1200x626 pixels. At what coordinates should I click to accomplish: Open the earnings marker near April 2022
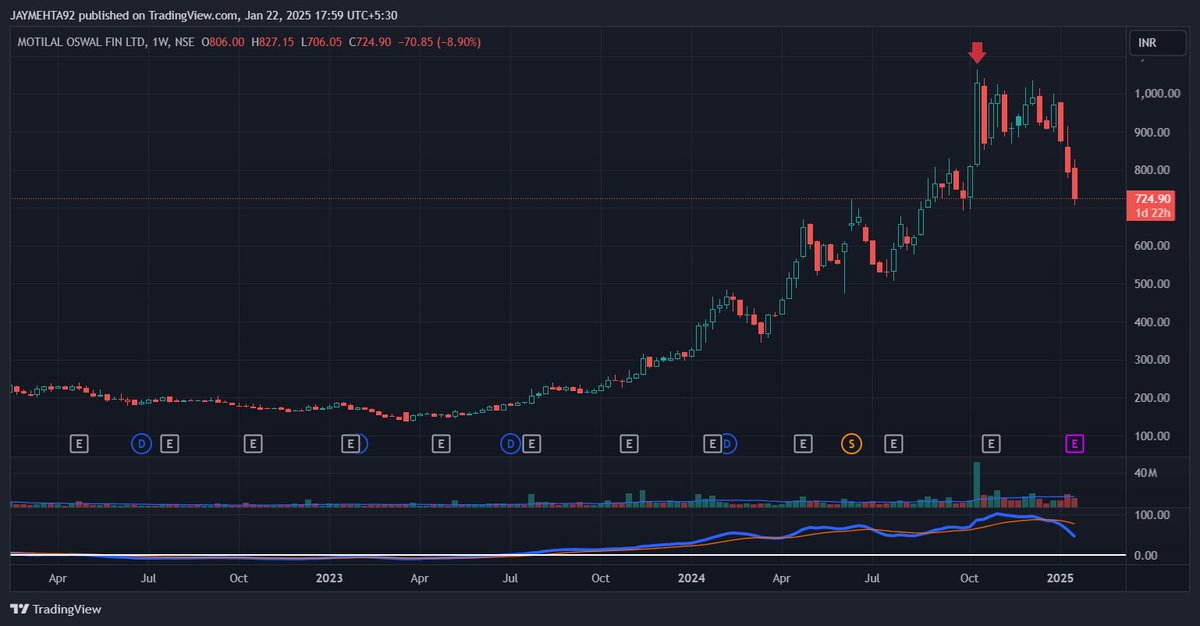[x=81, y=443]
